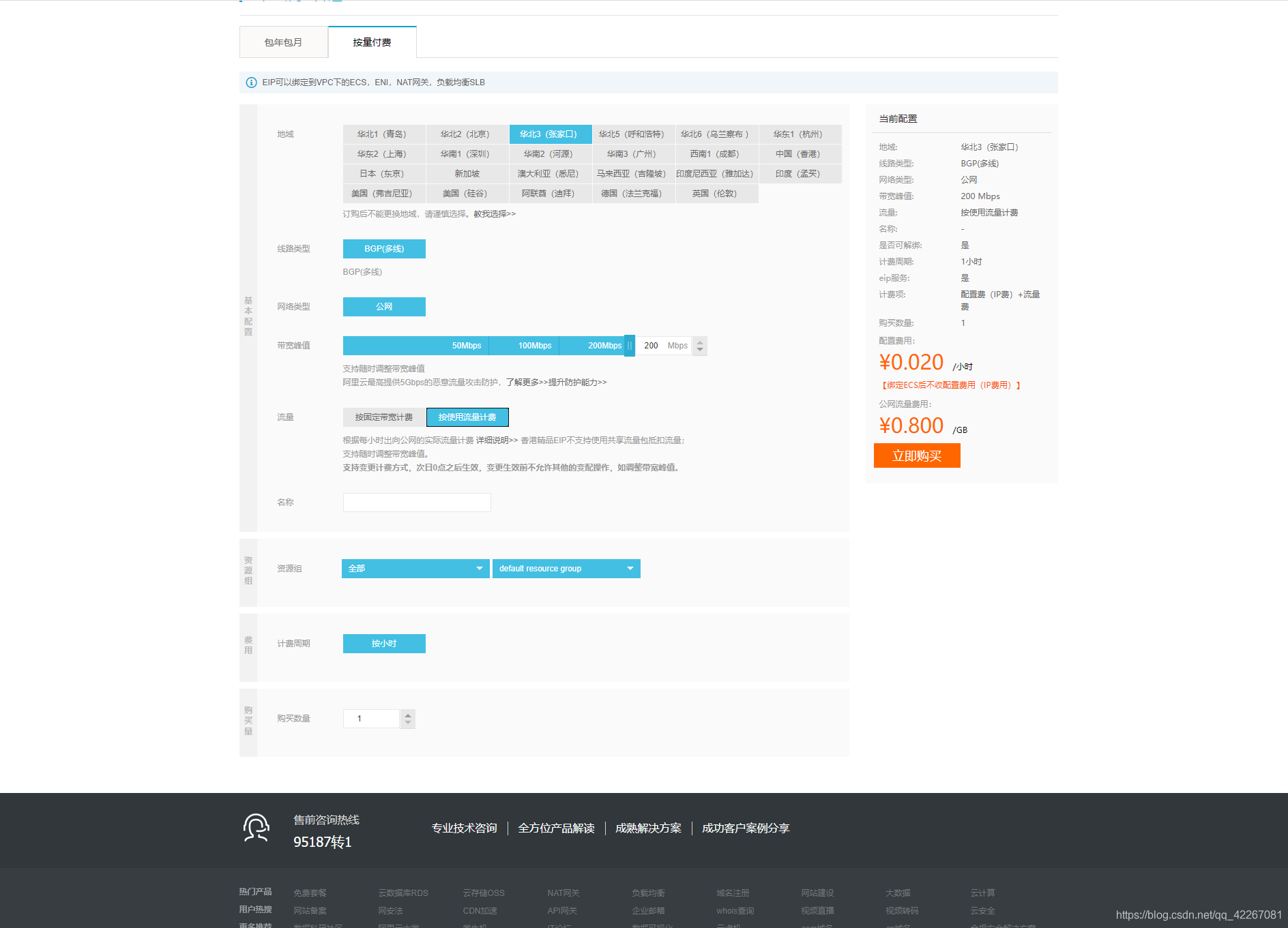Choose region 华东2（上海）
Image resolution: width=1288 pixels, height=928 pixels.
coord(384,154)
